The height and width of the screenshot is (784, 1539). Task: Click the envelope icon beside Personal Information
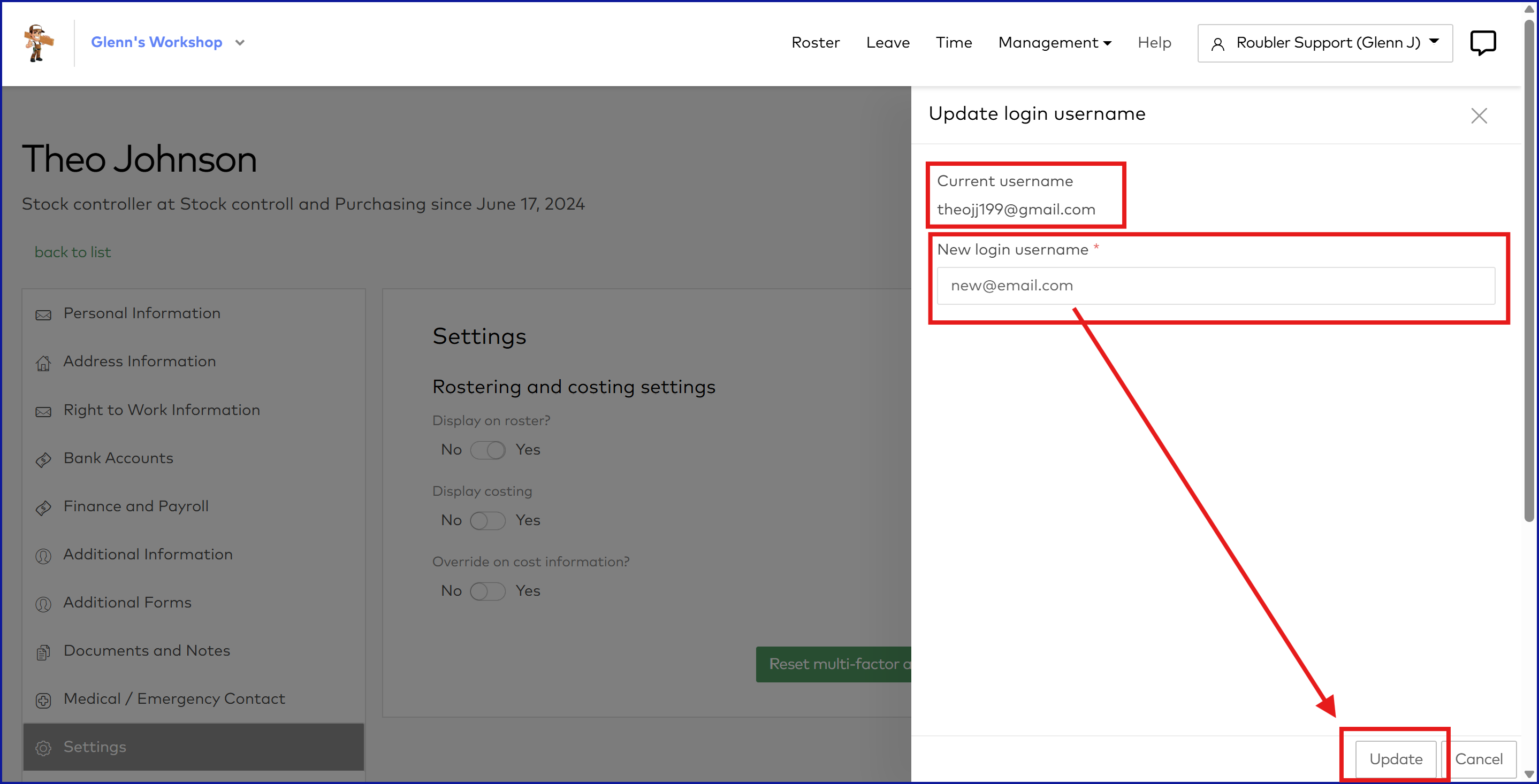click(43, 314)
